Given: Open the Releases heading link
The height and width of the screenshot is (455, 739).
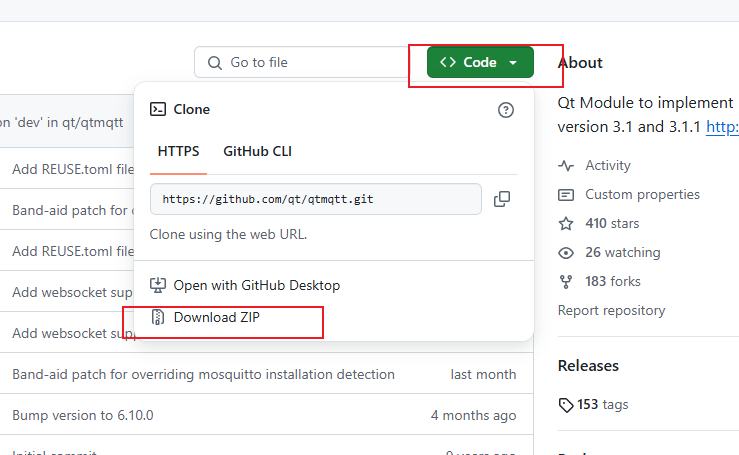Looking at the screenshot, I should (588, 366).
